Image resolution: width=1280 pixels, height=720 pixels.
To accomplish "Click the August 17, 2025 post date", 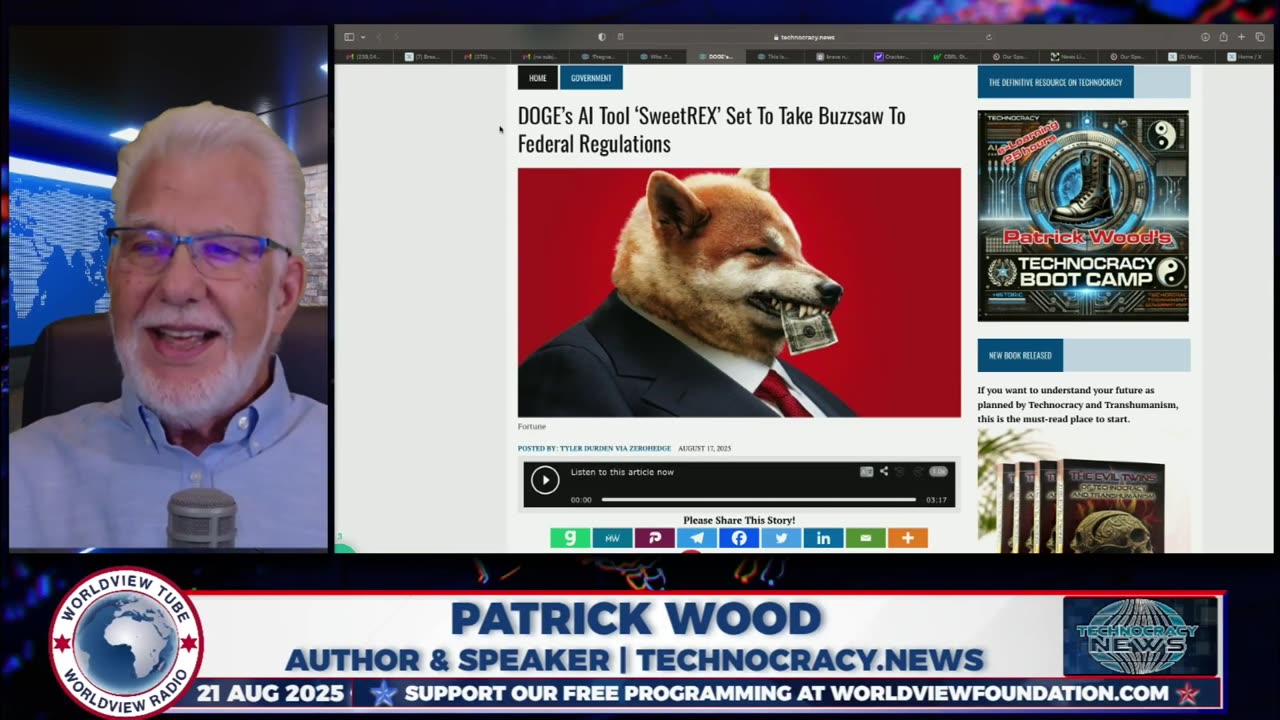I will (704, 448).
